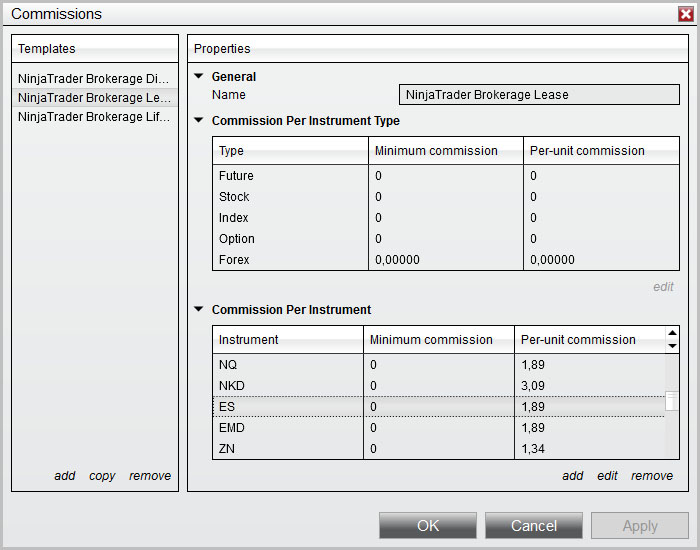Select the NKD instrument row
The width and height of the screenshot is (700, 550).
click(439, 385)
